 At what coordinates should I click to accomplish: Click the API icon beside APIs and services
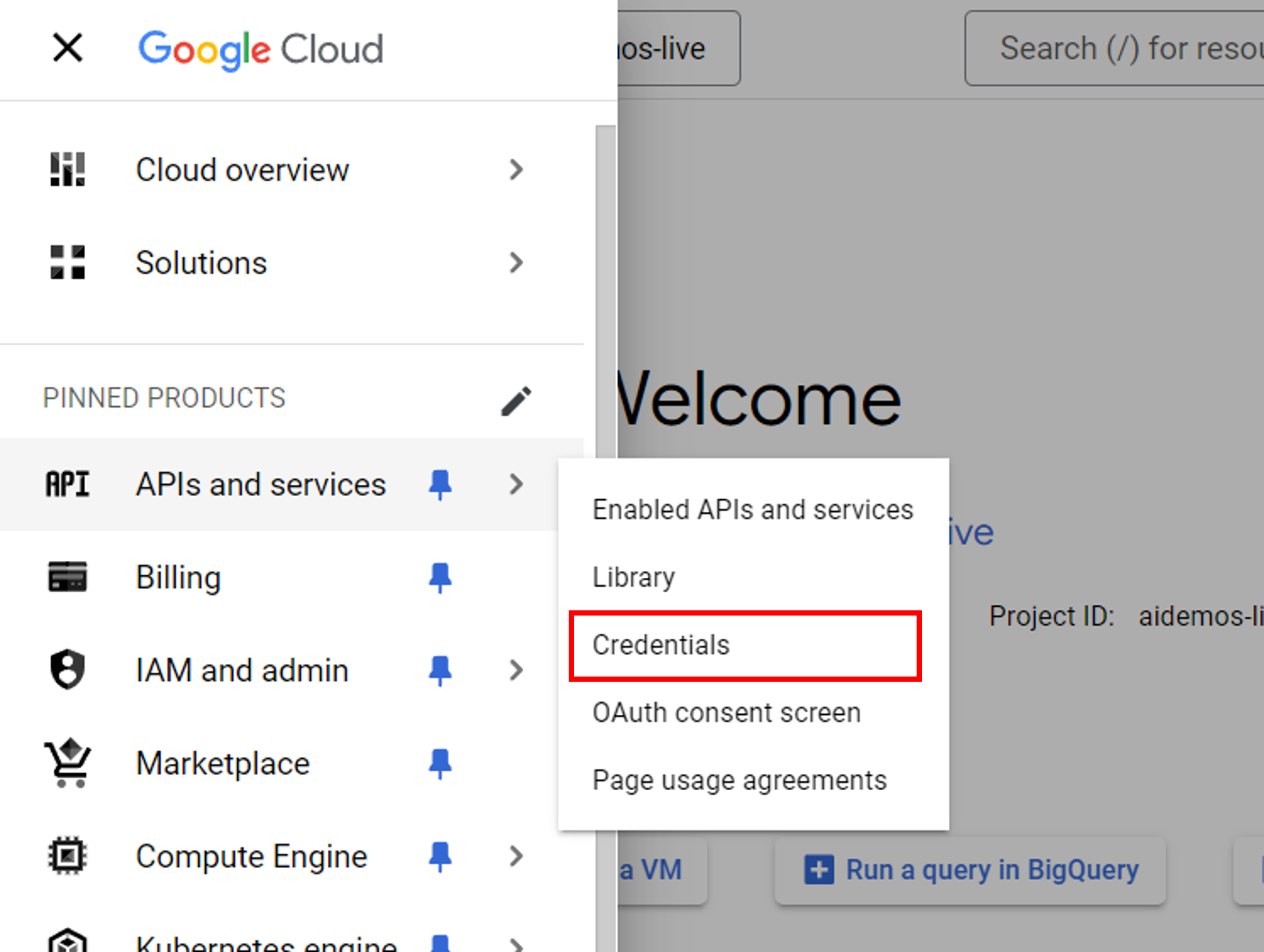pyautogui.click(x=67, y=485)
